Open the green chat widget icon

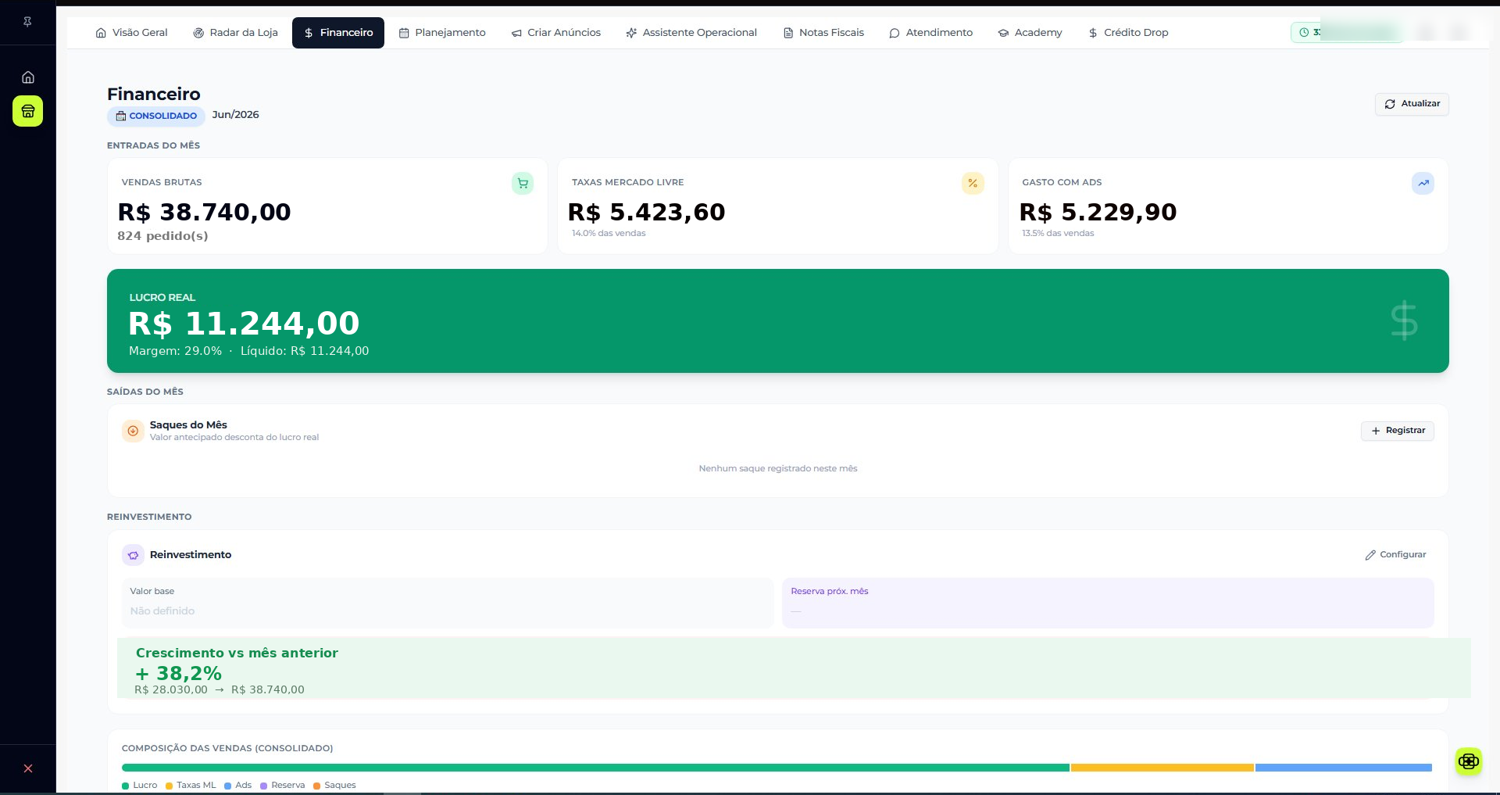[1468, 761]
